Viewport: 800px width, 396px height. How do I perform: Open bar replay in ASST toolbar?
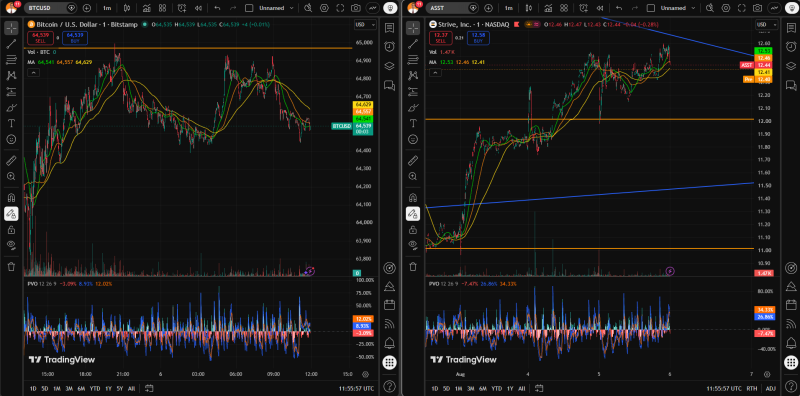click(600, 8)
